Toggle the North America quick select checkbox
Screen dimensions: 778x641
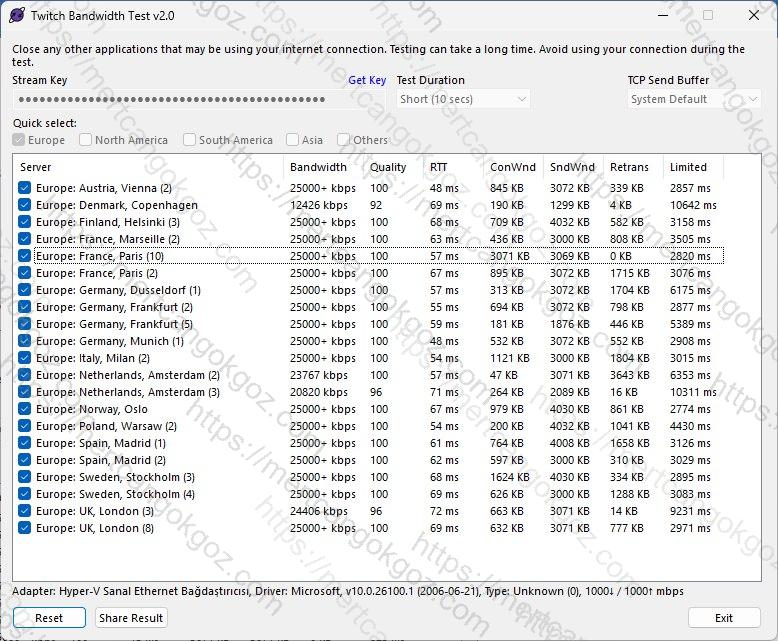(x=85, y=140)
